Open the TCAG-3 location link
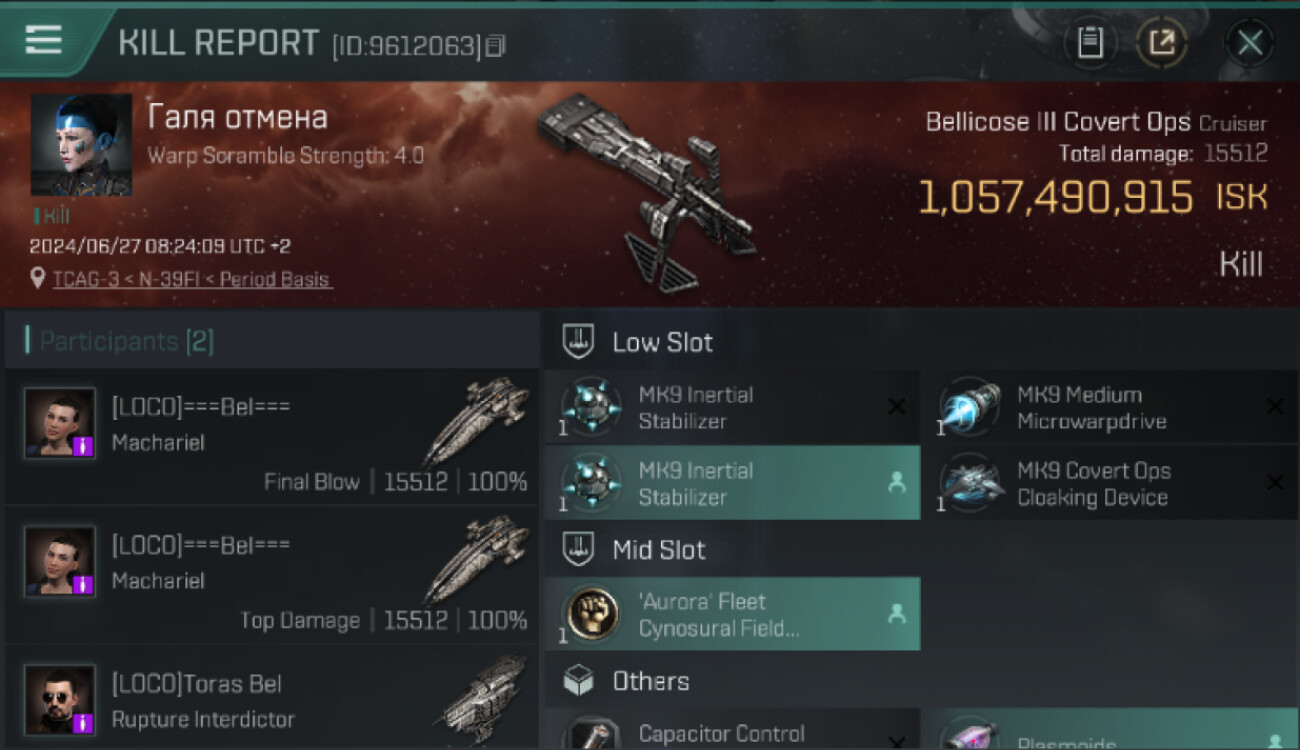The height and width of the screenshot is (750, 1300). pyautogui.click(x=191, y=279)
